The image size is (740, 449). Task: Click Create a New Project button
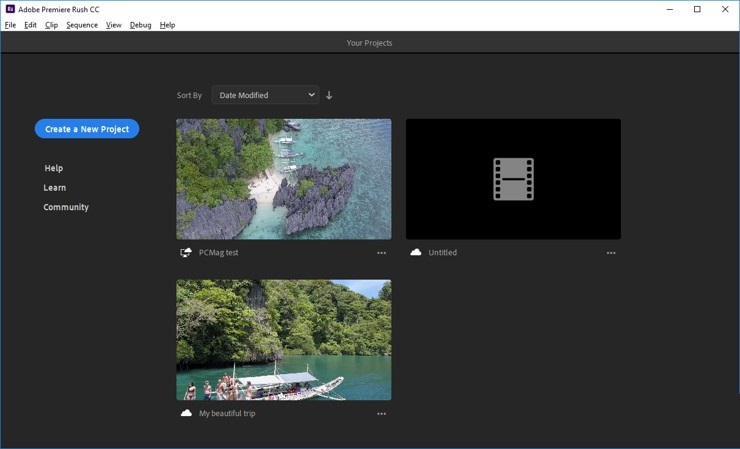[x=87, y=129]
